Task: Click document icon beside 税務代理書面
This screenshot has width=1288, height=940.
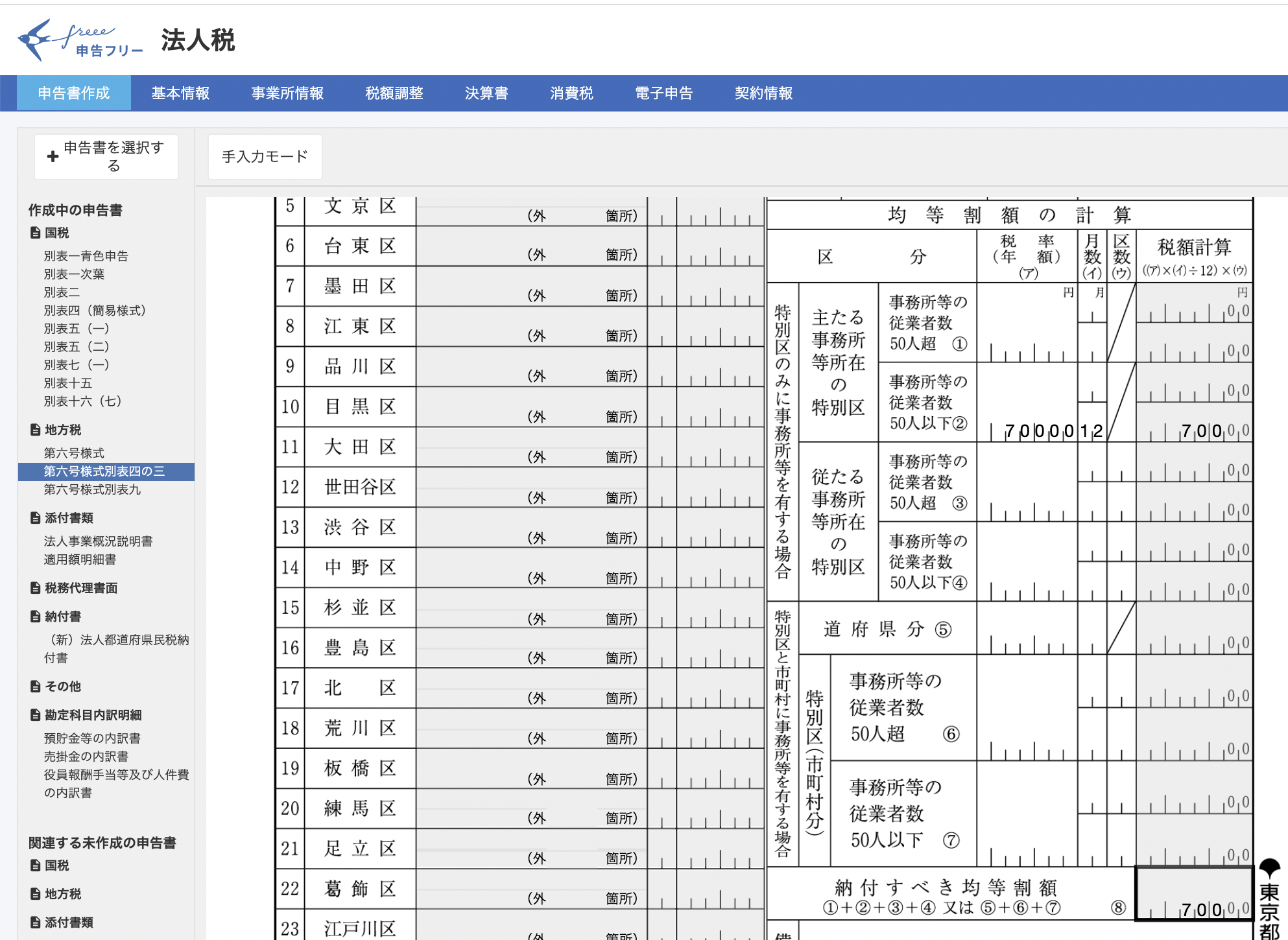Action: (x=36, y=588)
